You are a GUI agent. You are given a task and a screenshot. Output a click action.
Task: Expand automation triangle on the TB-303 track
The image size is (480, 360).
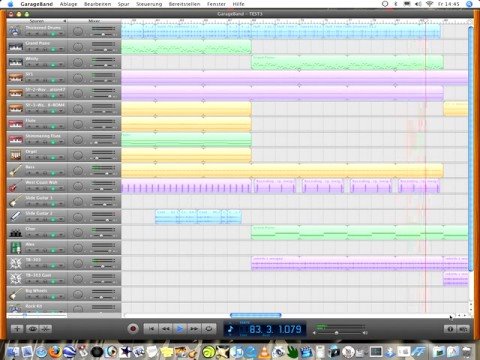[61, 266]
